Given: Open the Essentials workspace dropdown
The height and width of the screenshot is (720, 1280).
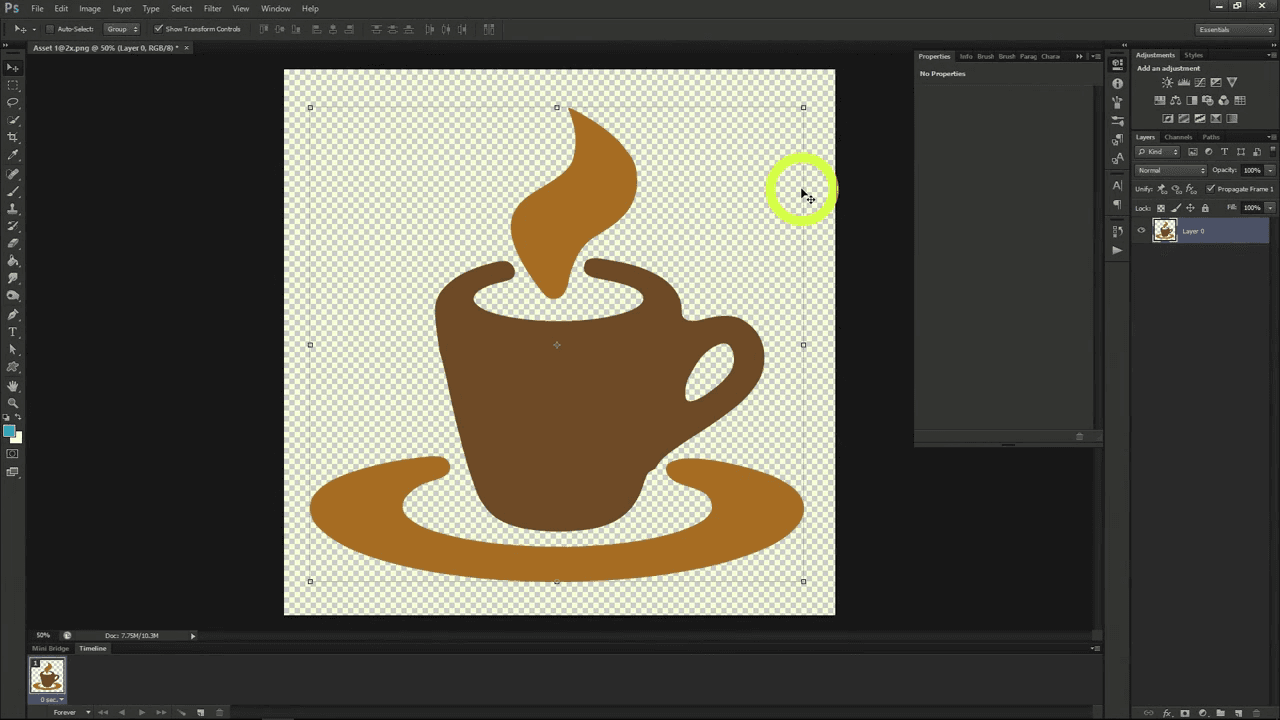Looking at the screenshot, I should [1236, 29].
